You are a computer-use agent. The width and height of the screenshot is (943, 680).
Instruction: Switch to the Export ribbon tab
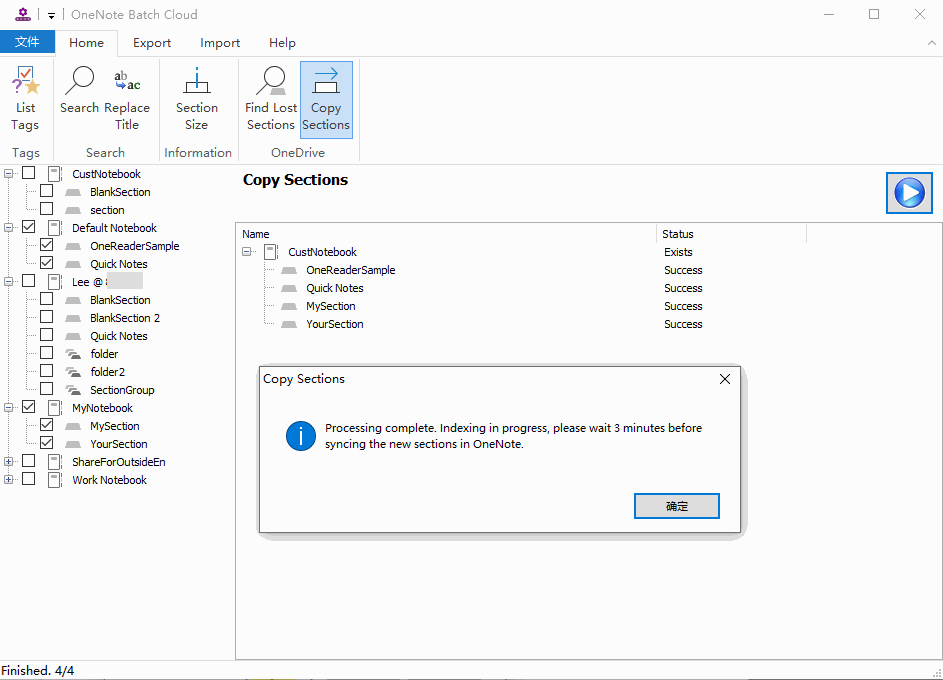(x=152, y=43)
